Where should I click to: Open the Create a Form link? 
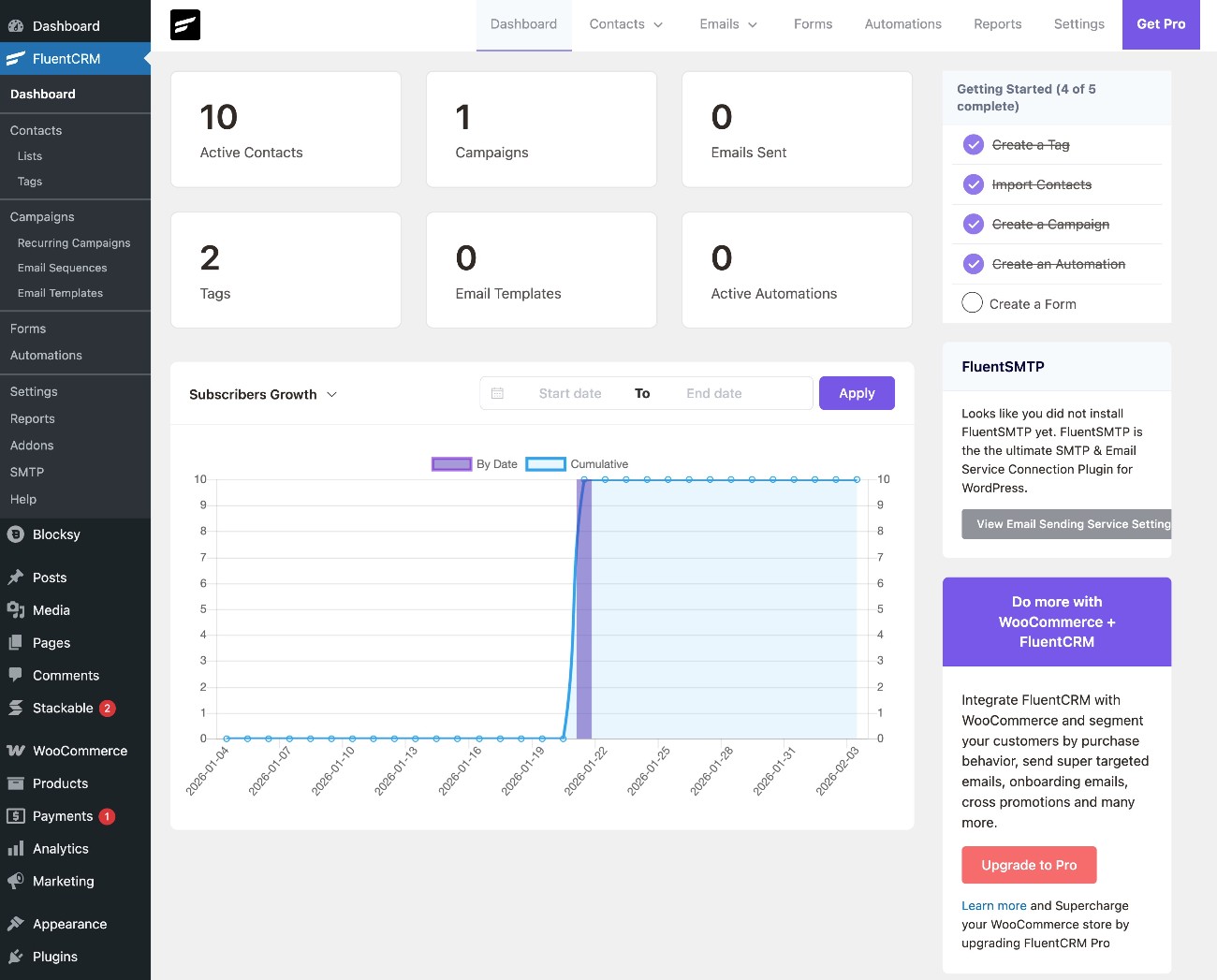tap(1033, 304)
